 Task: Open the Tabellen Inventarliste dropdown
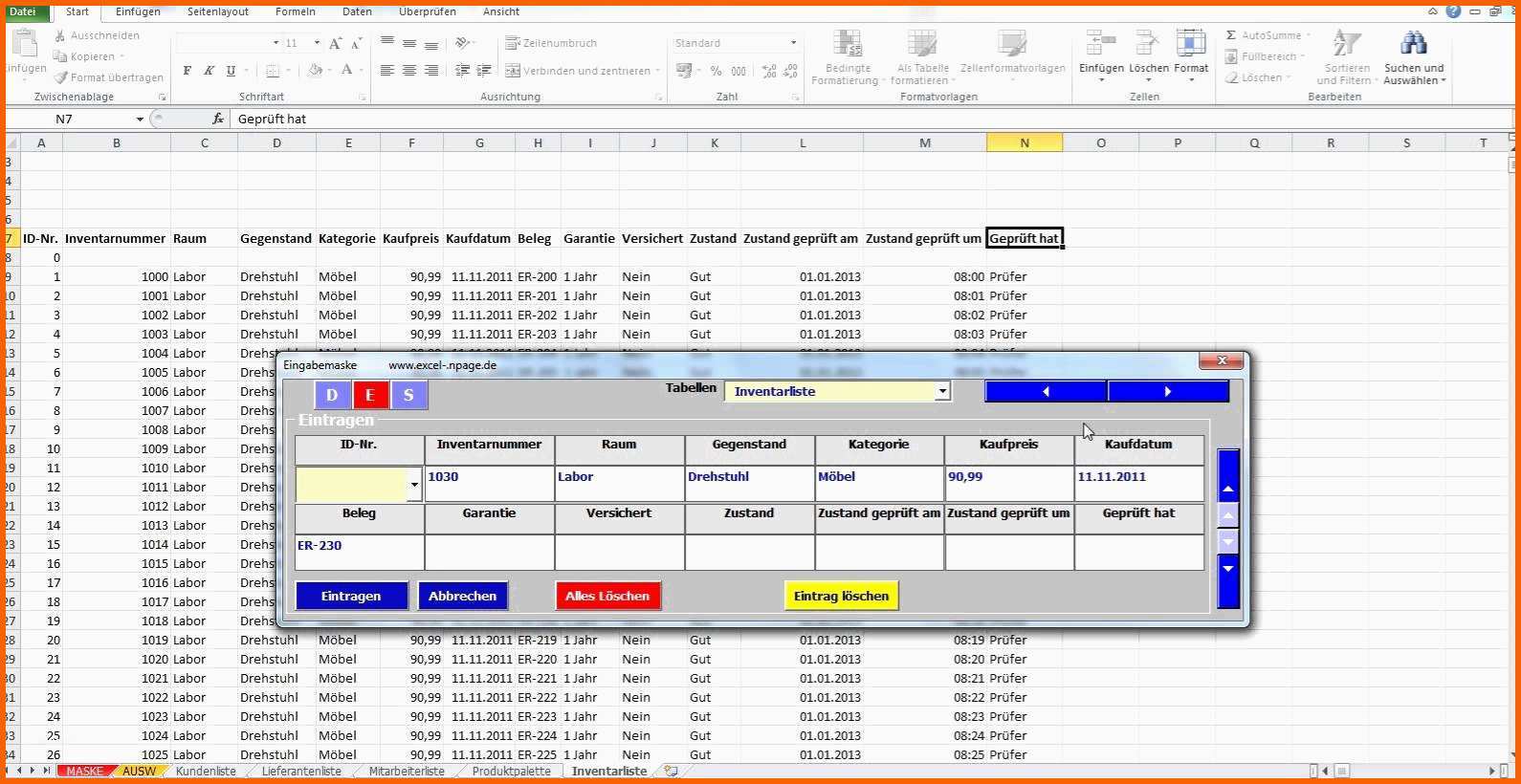pyautogui.click(x=942, y=391)
